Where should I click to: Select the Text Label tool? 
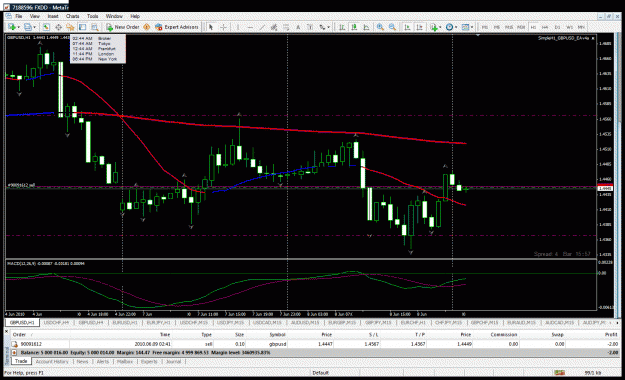pyautogui.click(x=310, y=27)
